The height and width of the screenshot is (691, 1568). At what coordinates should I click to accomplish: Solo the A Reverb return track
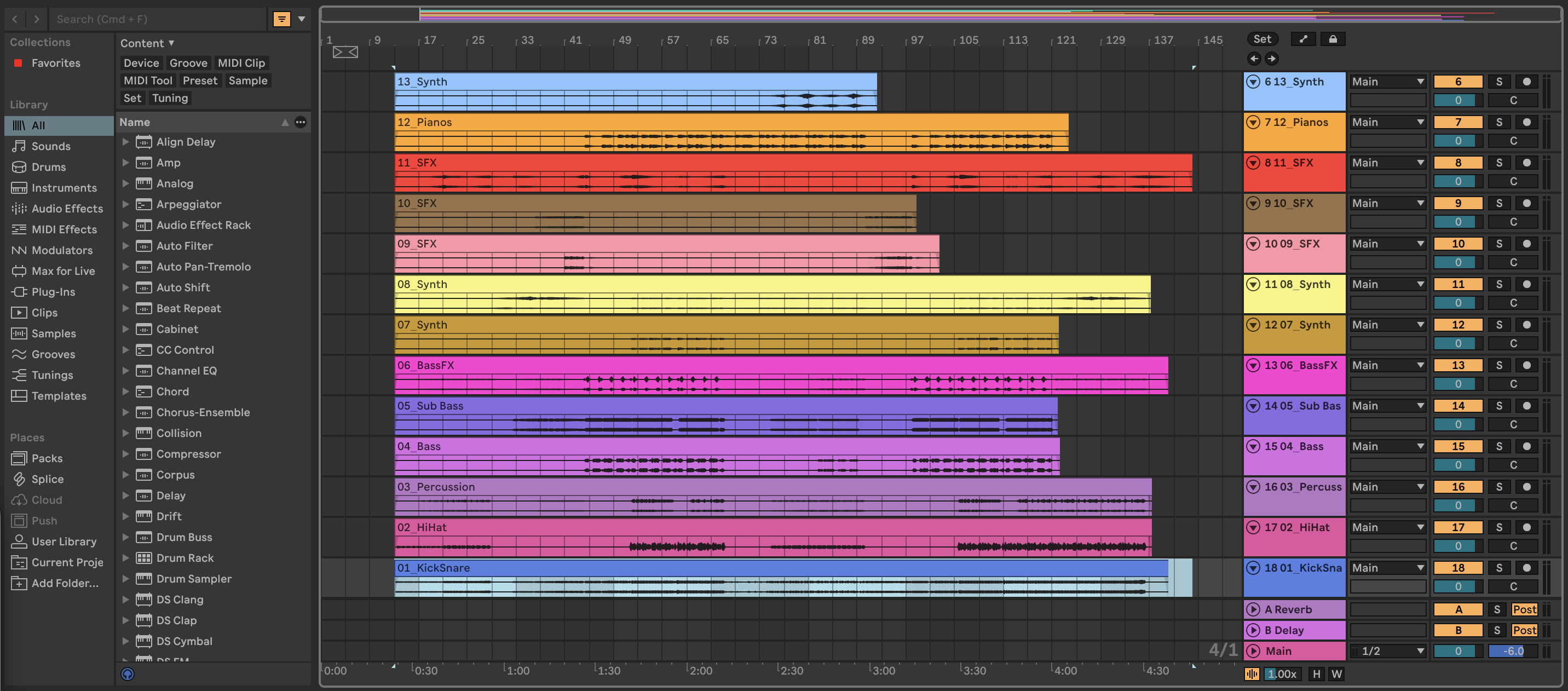click(1497, 609)
